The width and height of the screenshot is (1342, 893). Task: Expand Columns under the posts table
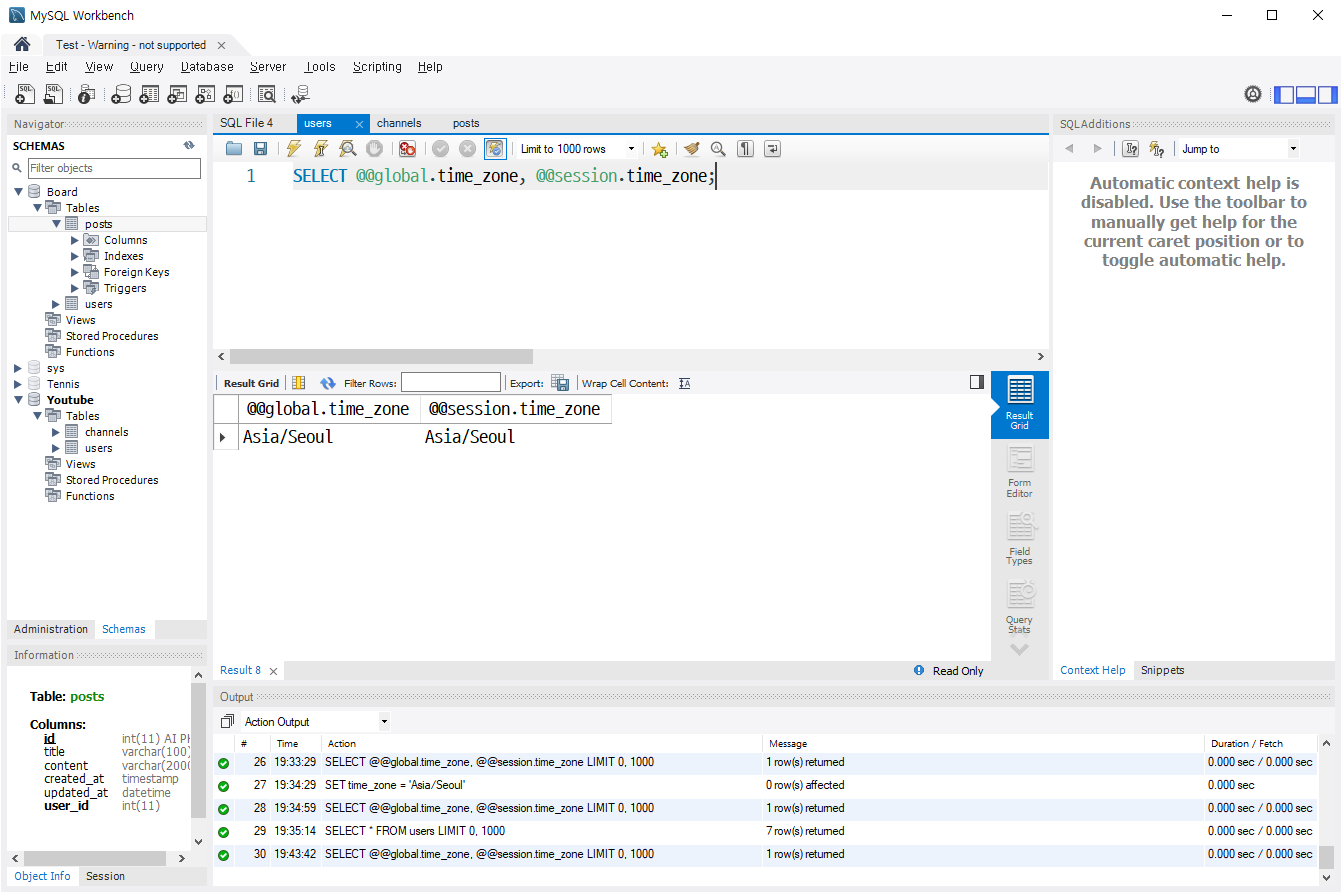[x=75, y=240]
